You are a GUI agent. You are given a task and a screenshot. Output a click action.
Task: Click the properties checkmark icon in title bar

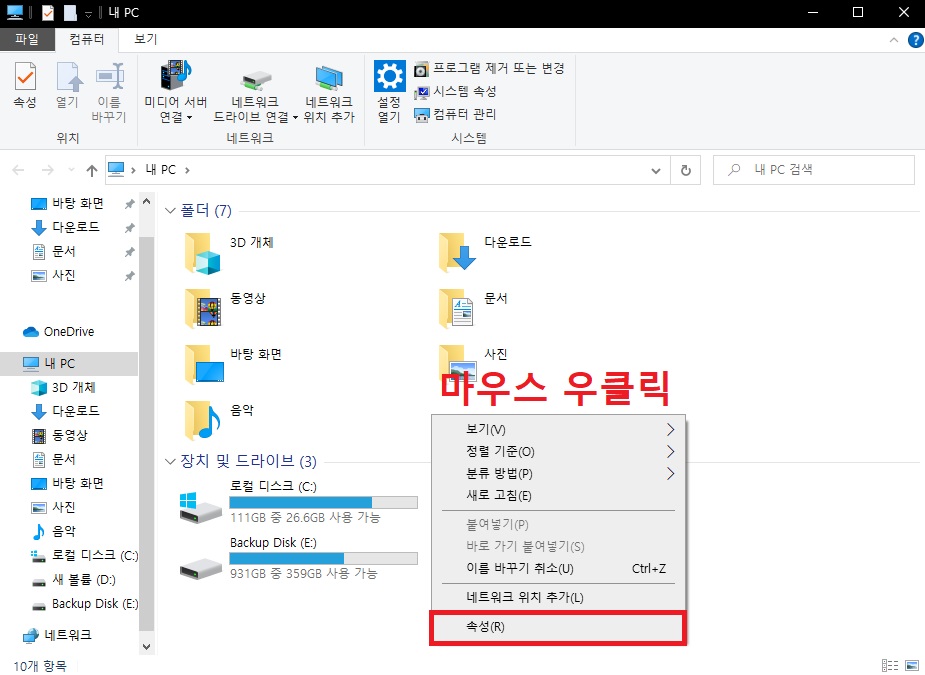point(48,12)
